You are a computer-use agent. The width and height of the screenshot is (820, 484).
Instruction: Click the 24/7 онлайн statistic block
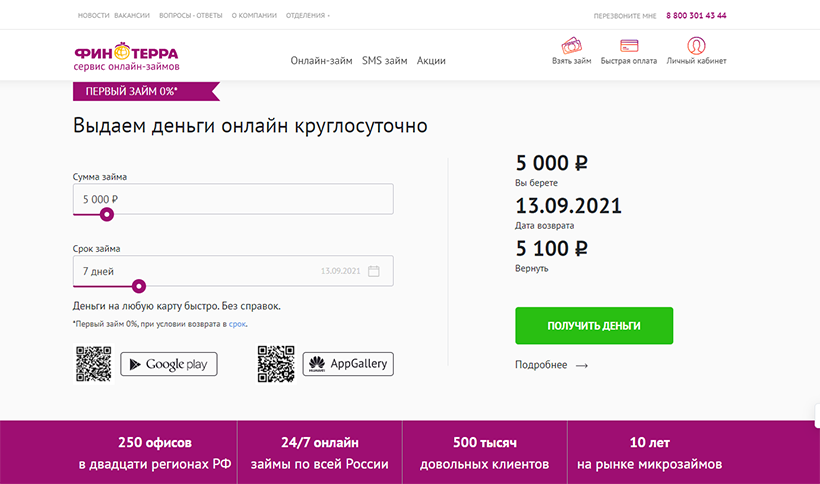320,453
